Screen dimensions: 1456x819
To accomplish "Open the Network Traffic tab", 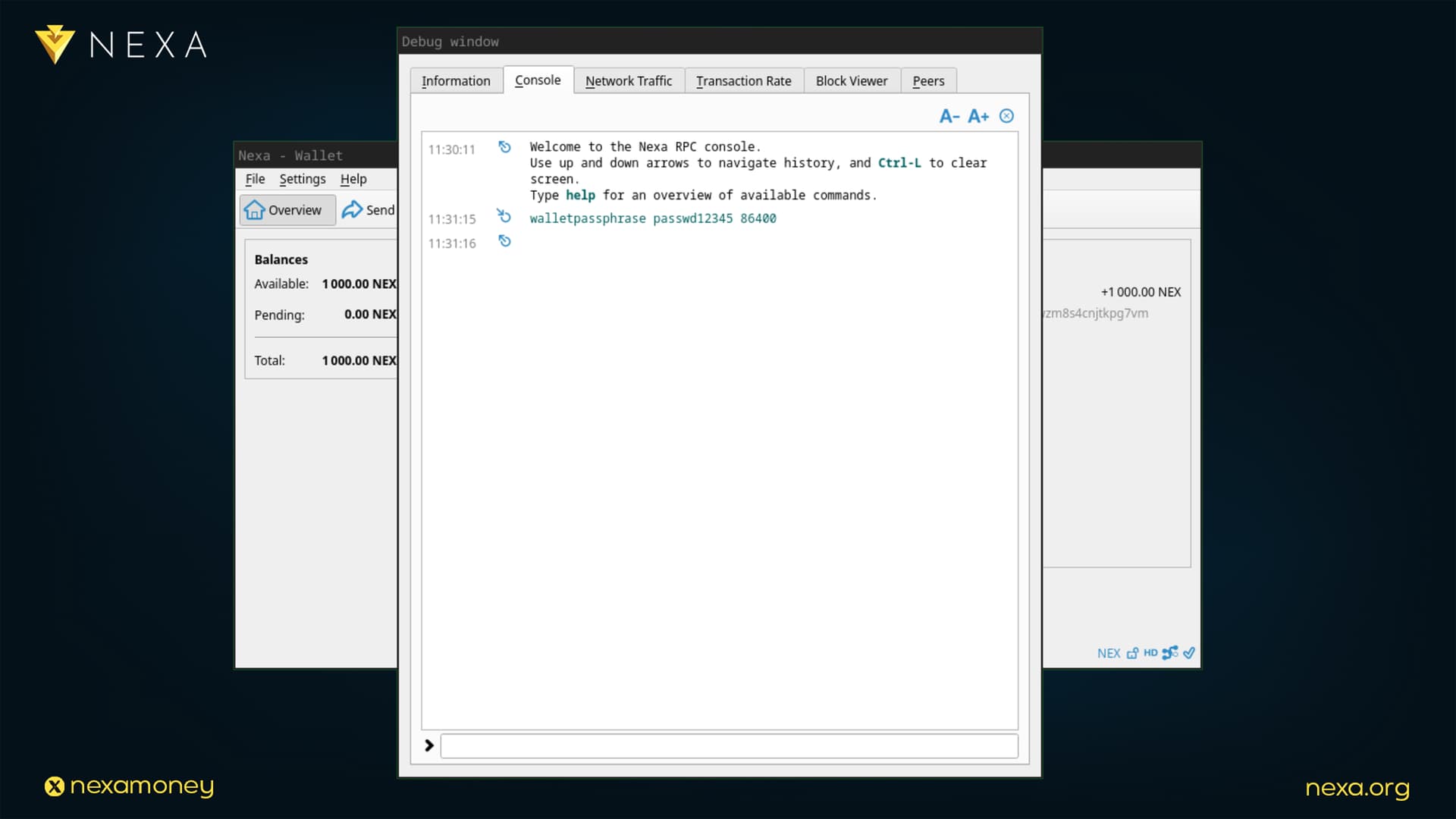I will (x=628, y=81).
